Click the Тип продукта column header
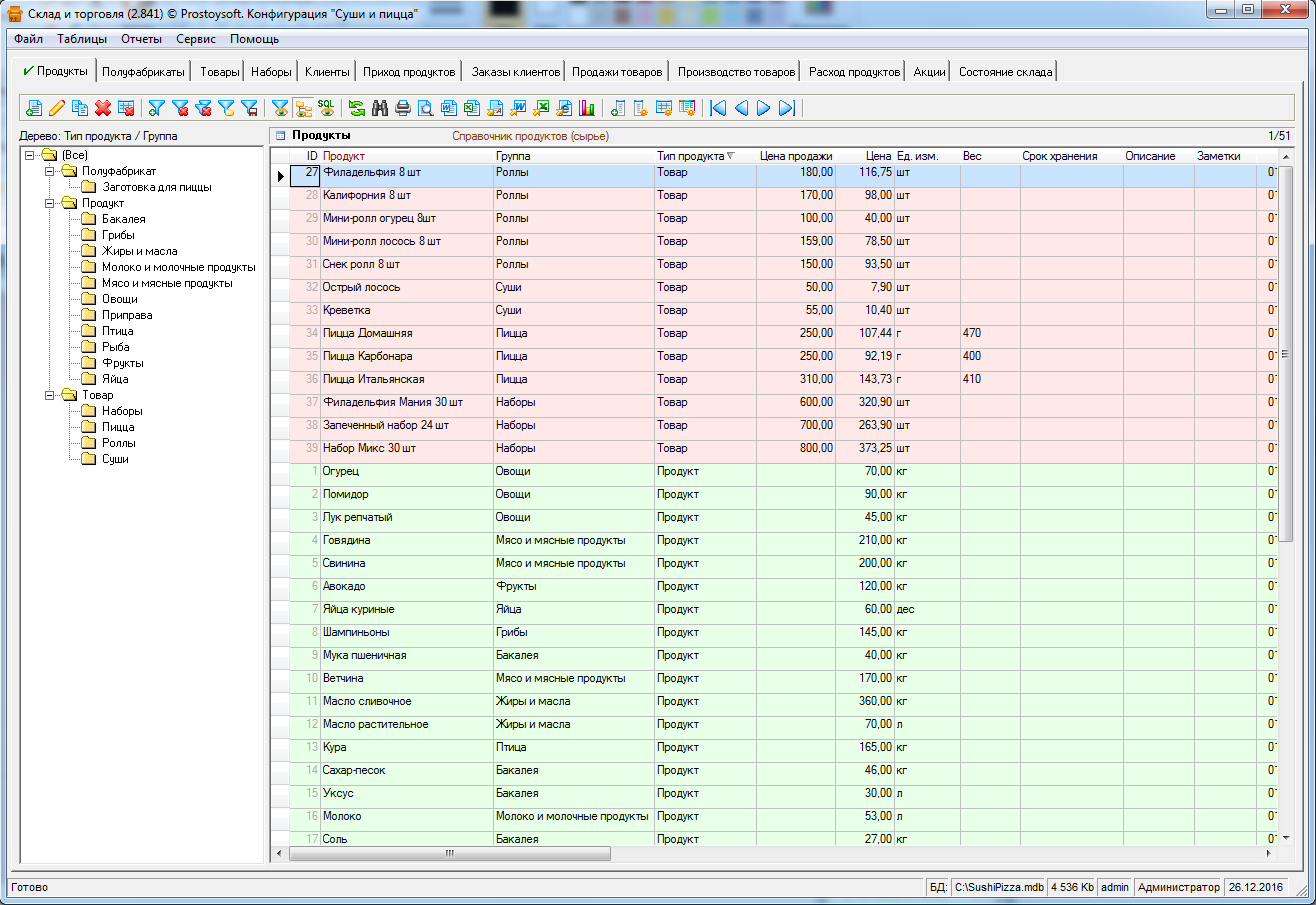 tap(690, 156)
